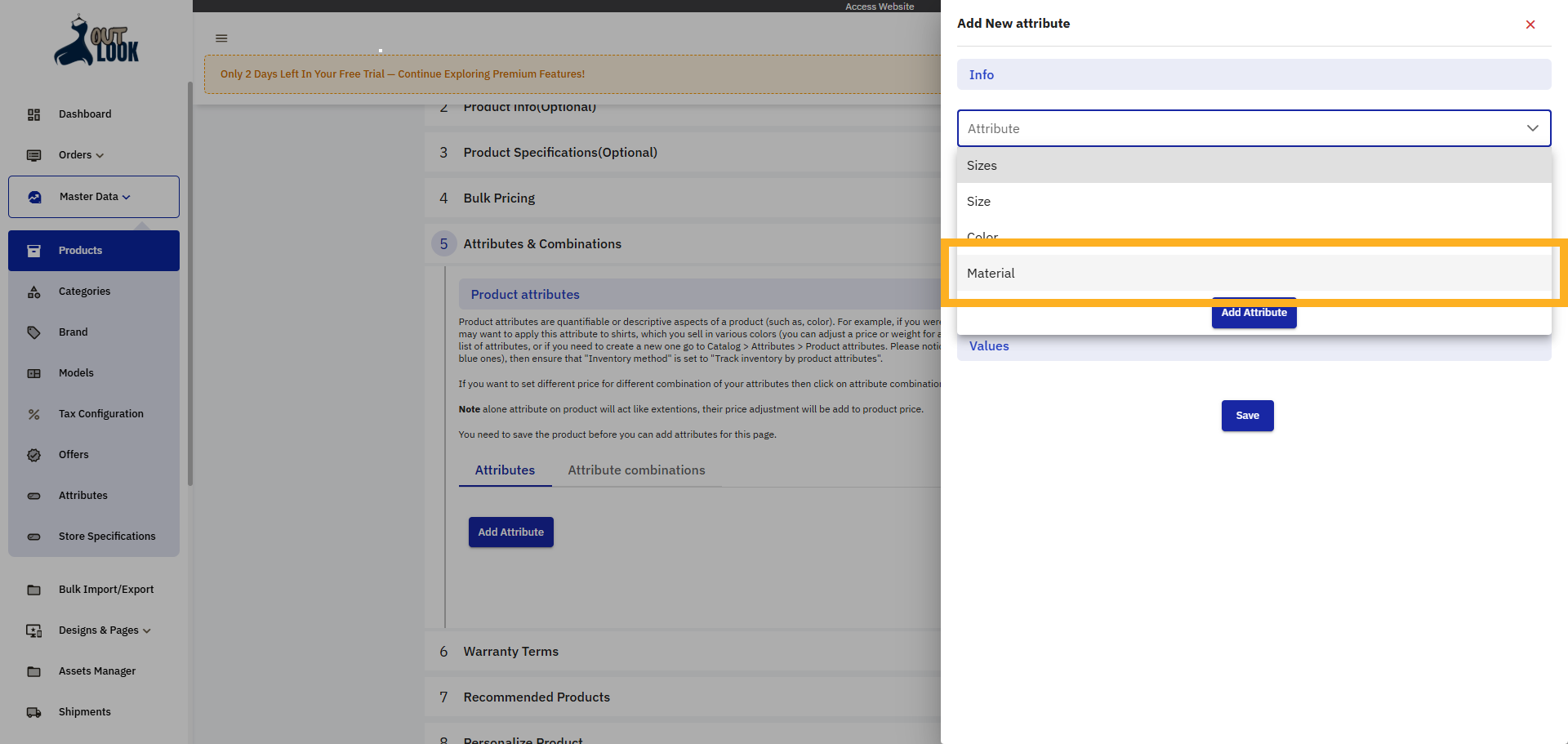Viewport: 1568px width, 744px height.
Task: Close the Add New attribute panel
Action: pos(1530,25)
